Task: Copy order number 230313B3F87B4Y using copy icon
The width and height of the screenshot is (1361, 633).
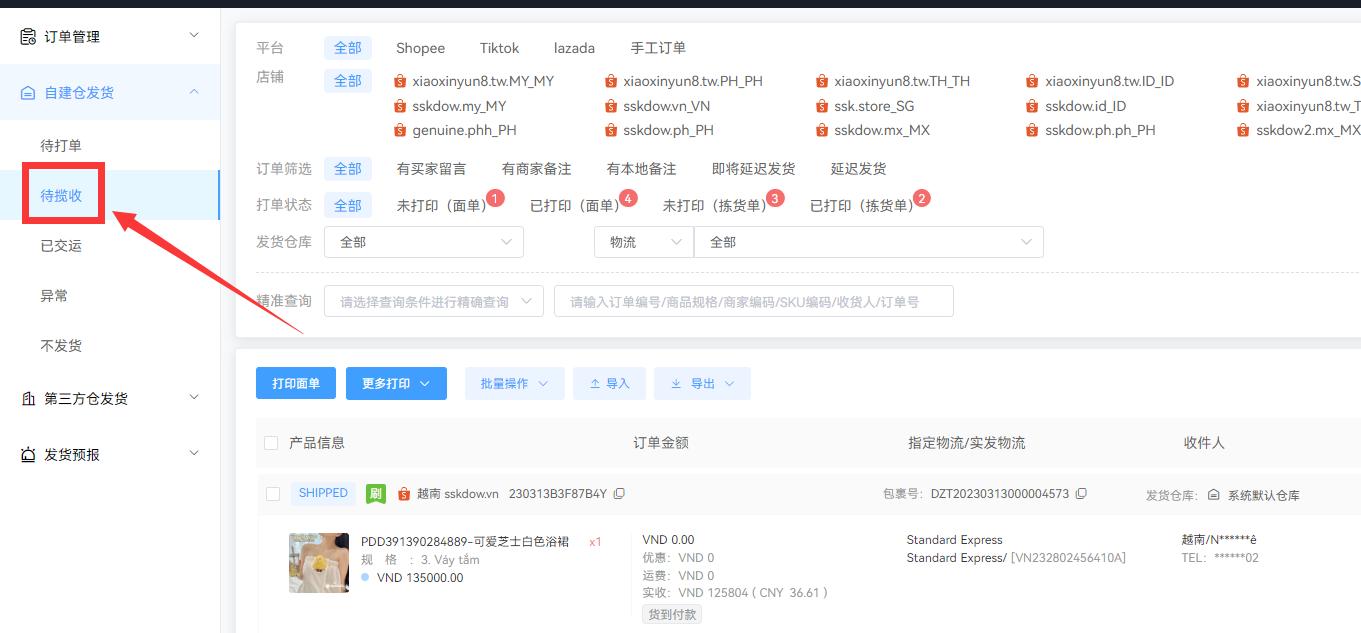Action: click(620, 493)
